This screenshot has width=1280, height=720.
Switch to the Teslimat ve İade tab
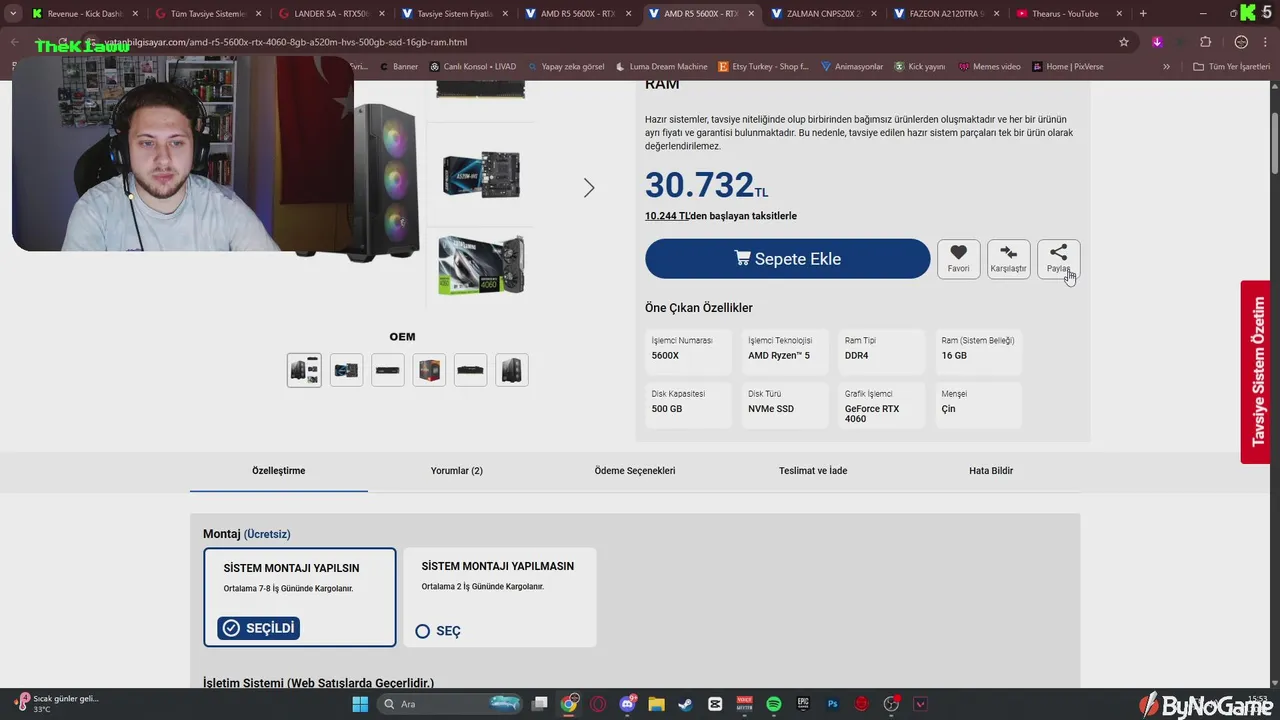tap(813, 470)
